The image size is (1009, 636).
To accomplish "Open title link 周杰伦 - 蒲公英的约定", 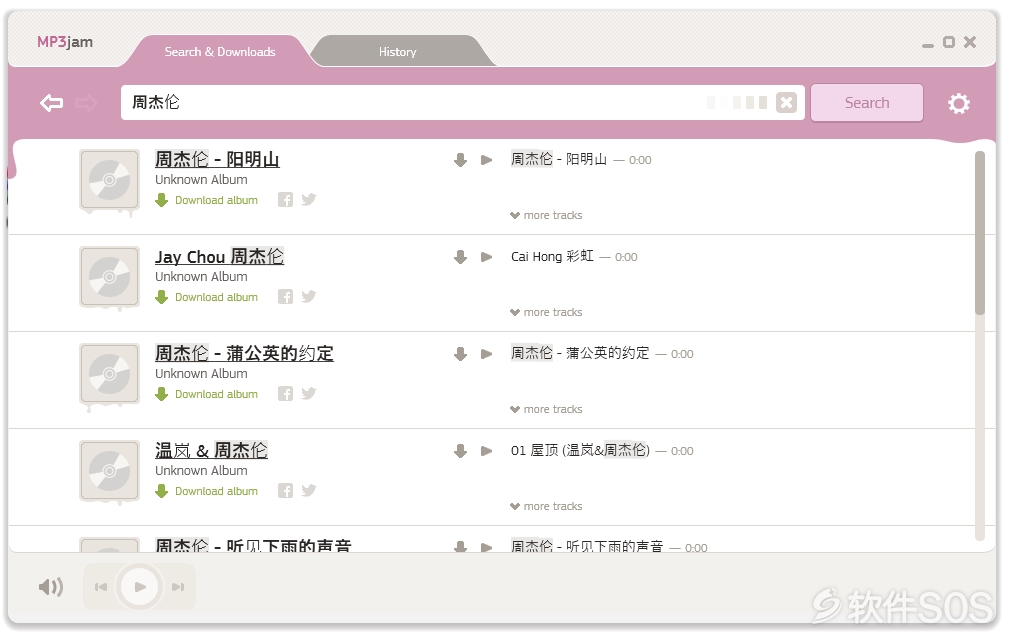I will tap(244, 353).
